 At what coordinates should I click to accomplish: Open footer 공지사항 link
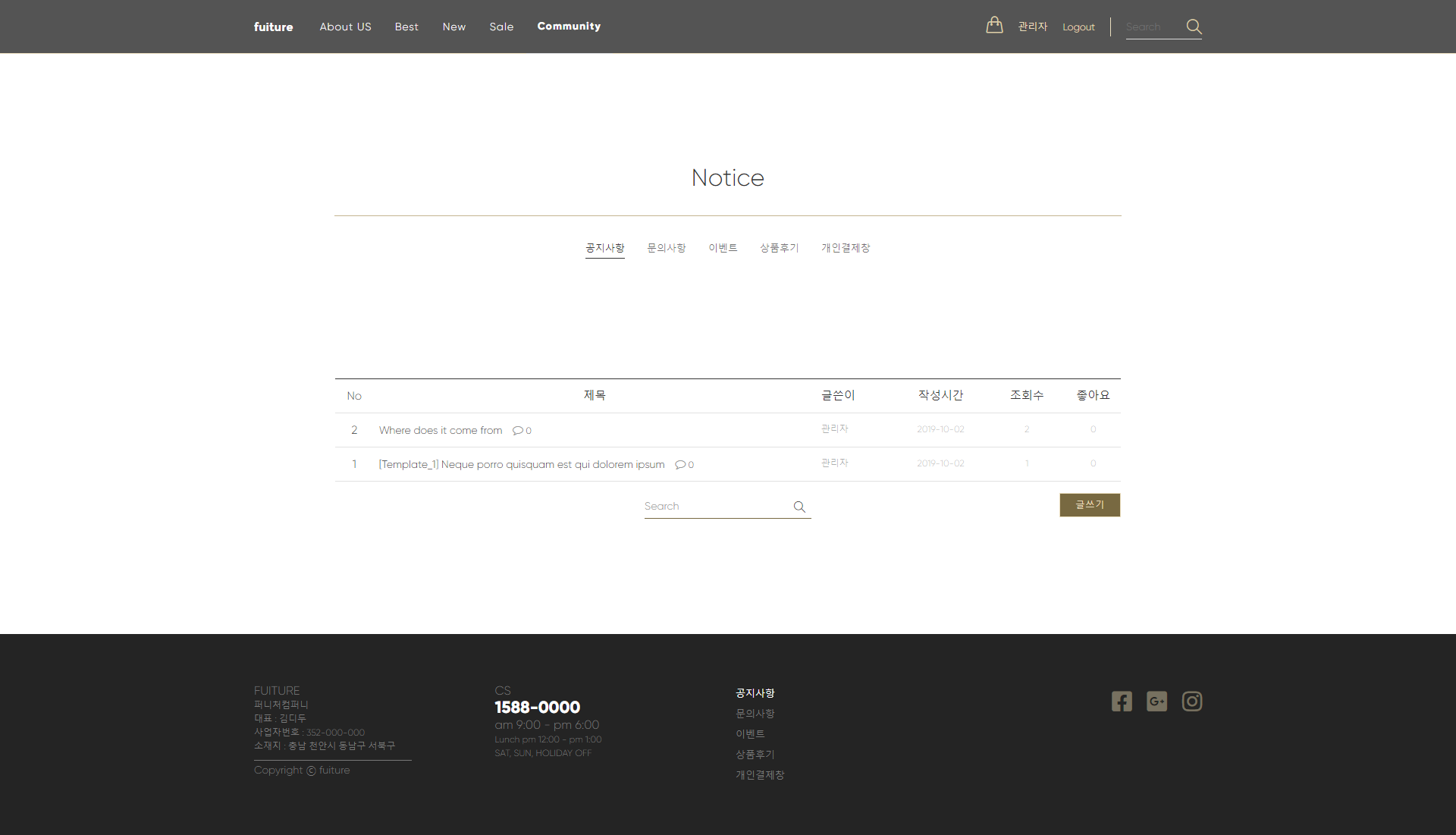[755, 693]
